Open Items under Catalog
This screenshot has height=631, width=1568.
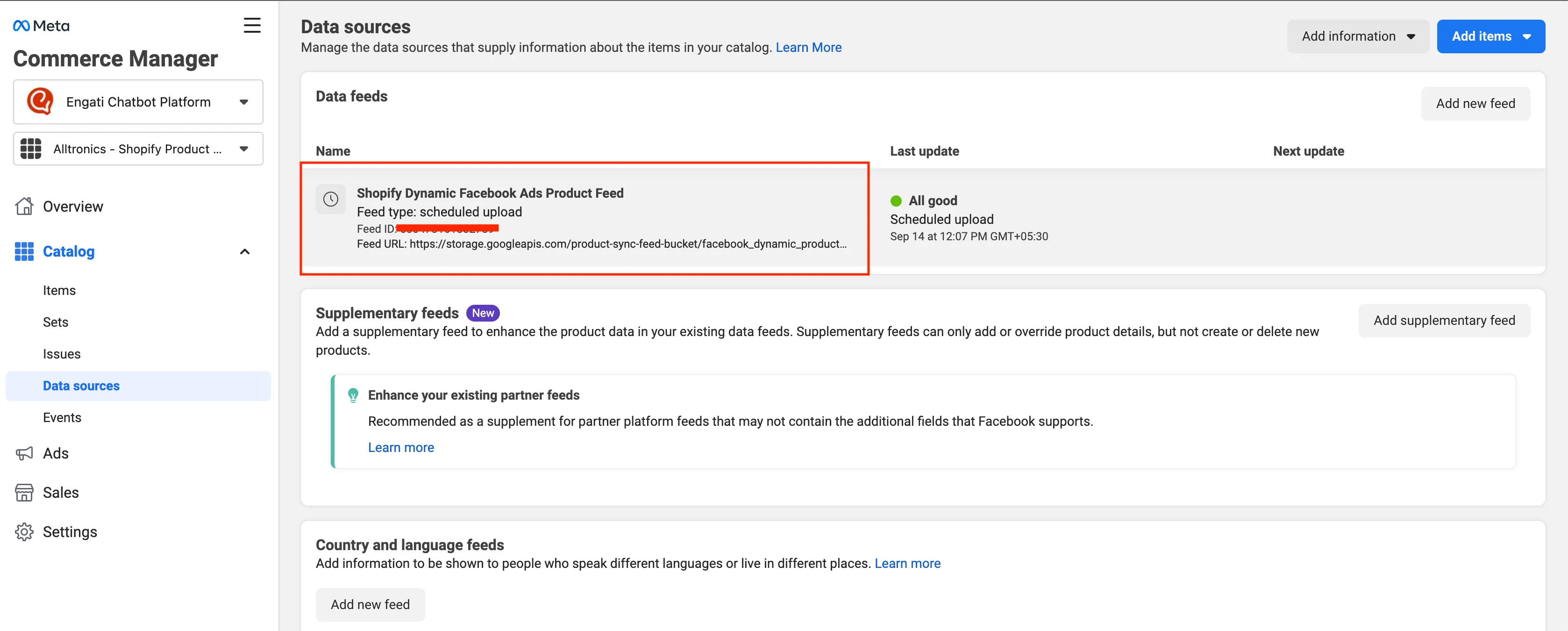tap(59, 291)
